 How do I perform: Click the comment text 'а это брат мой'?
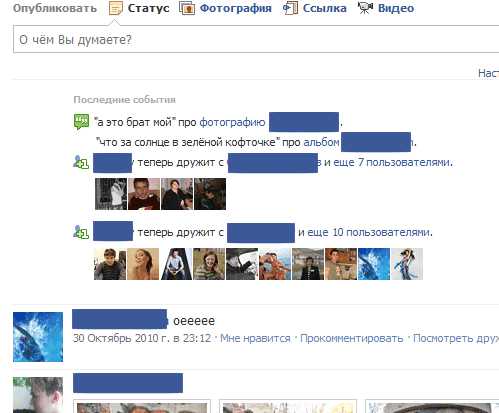click(134, 122)
